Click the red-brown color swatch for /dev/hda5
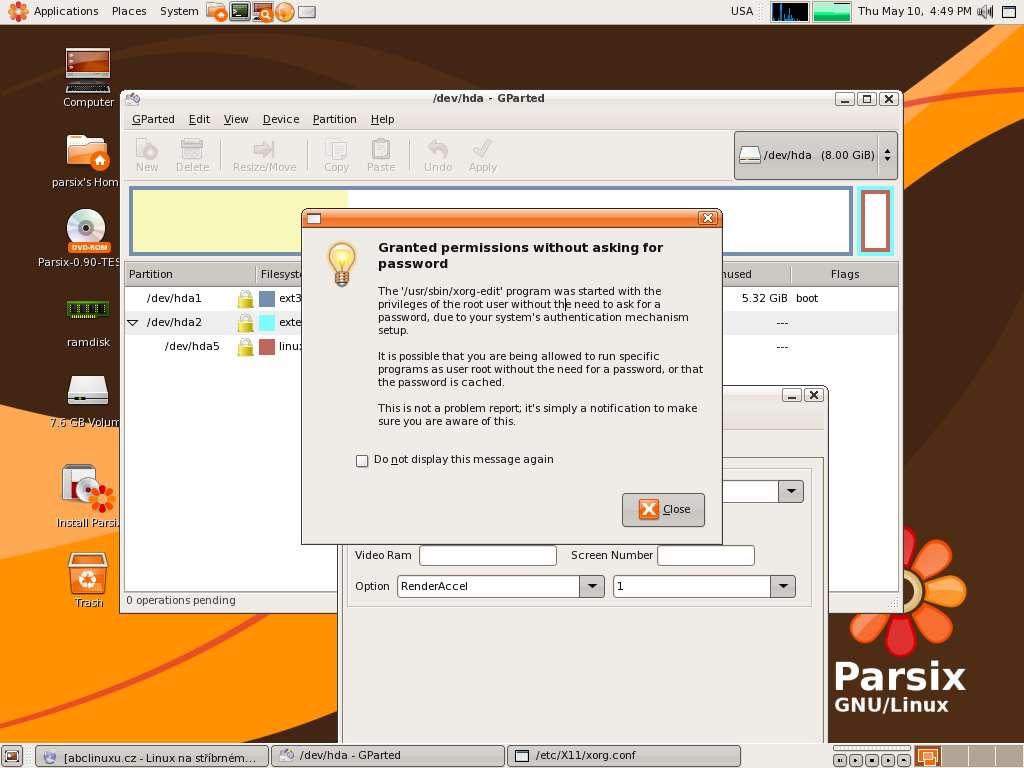Image resolution: width=1024 pixels, height=768 pixels. 266,347
